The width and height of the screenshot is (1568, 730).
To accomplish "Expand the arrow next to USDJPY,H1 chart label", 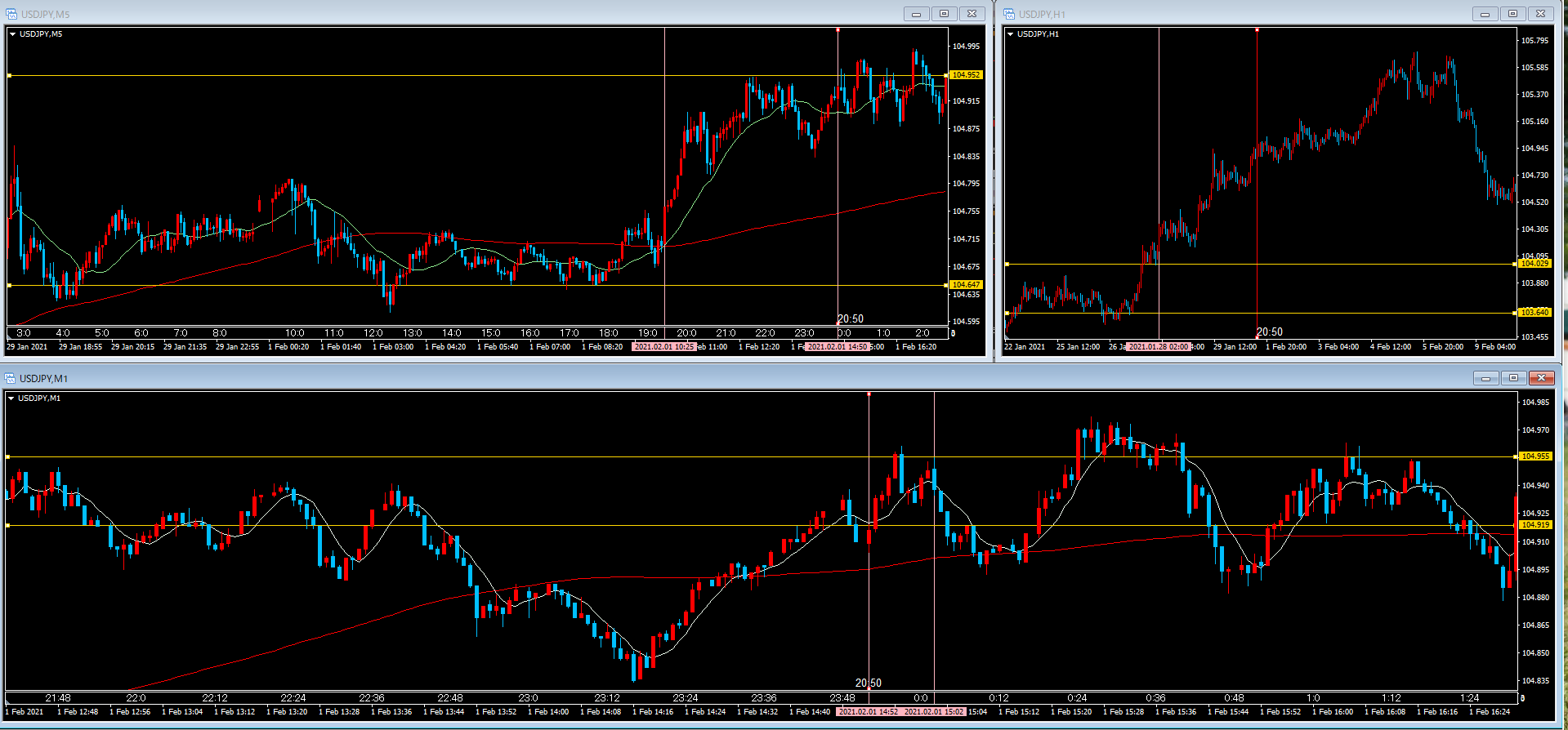I will (x=1010, y=34).
